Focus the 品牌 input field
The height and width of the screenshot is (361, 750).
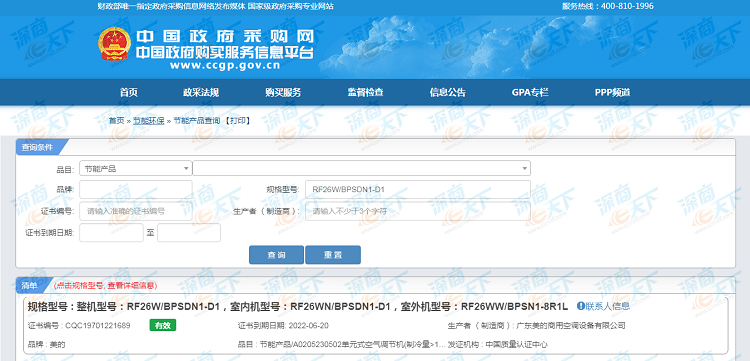click(136, 189)
